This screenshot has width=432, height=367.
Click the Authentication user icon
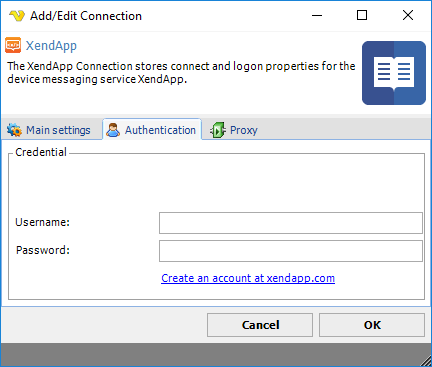coord(113,130)
